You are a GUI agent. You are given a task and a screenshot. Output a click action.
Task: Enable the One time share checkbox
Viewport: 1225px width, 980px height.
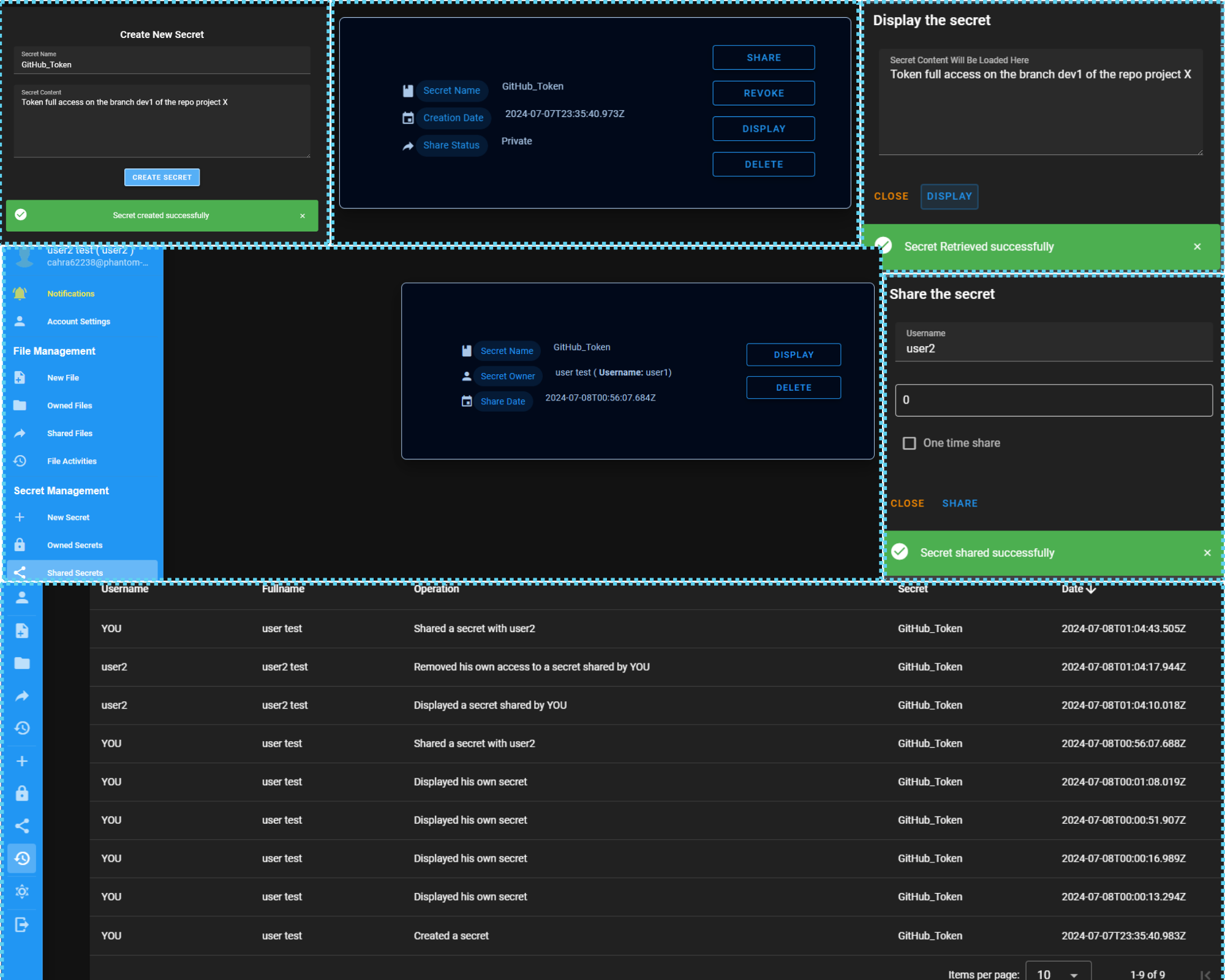tap(910, 443)
